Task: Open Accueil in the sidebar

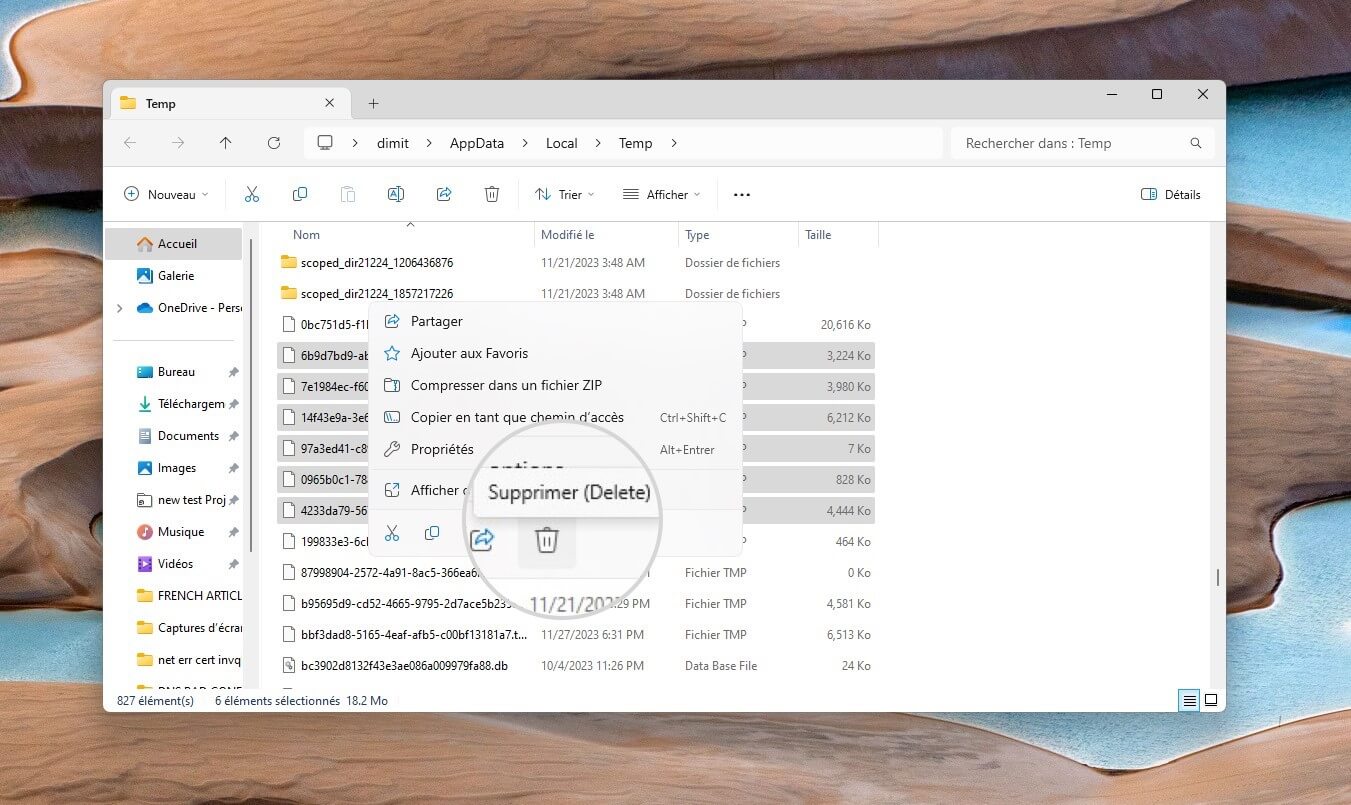Action: click(174, 244)
